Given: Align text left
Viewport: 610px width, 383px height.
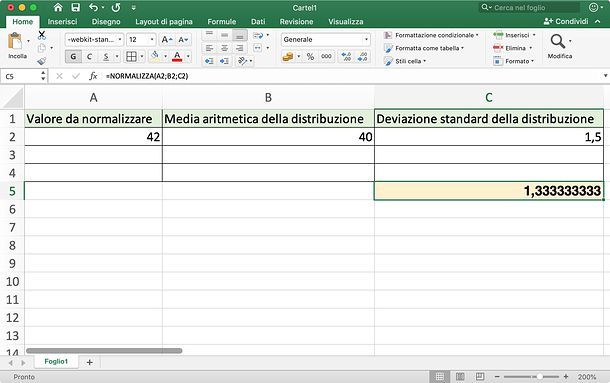Looking at the screenshot, I should [209, 48].
